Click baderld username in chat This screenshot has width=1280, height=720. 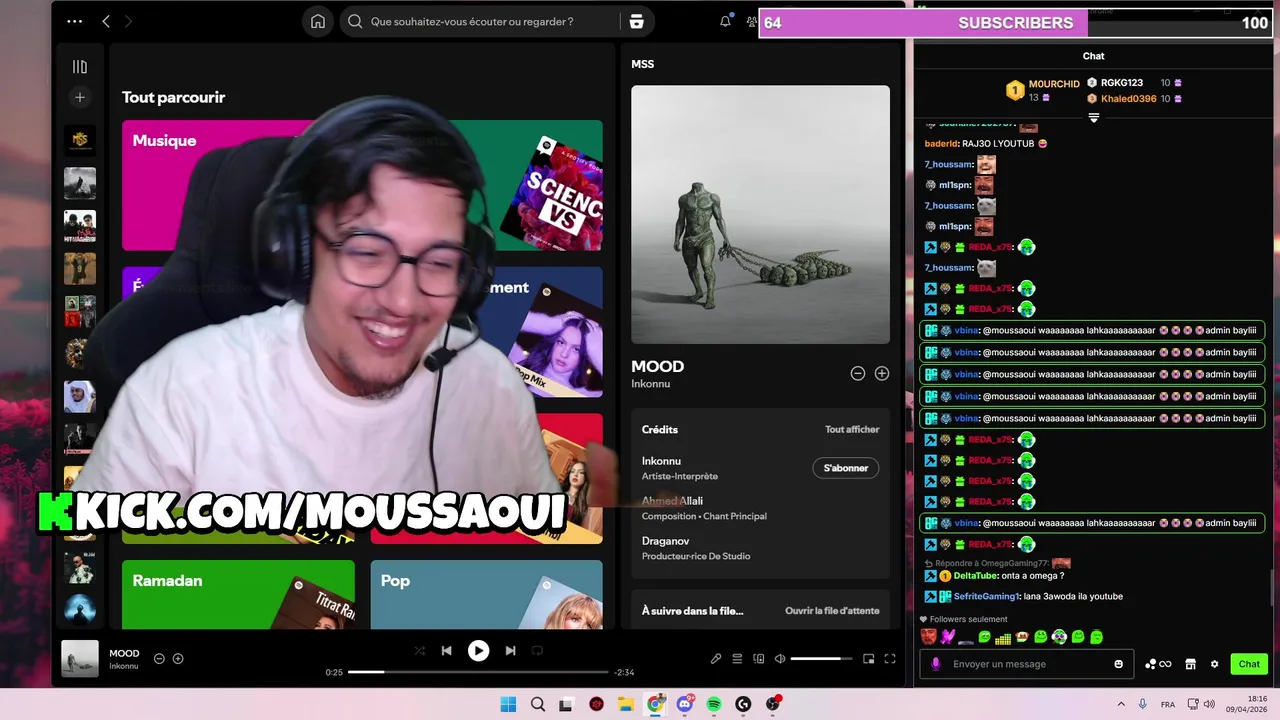(x=941, y=144)
